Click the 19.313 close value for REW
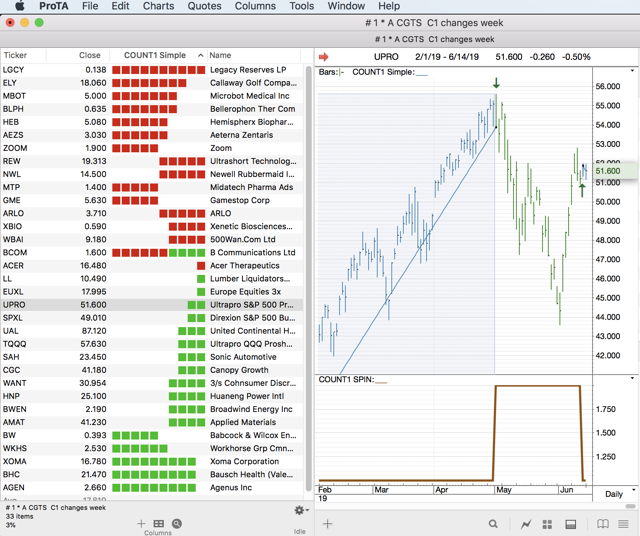This screenshot has height=536, width=640. click(94, 161)
